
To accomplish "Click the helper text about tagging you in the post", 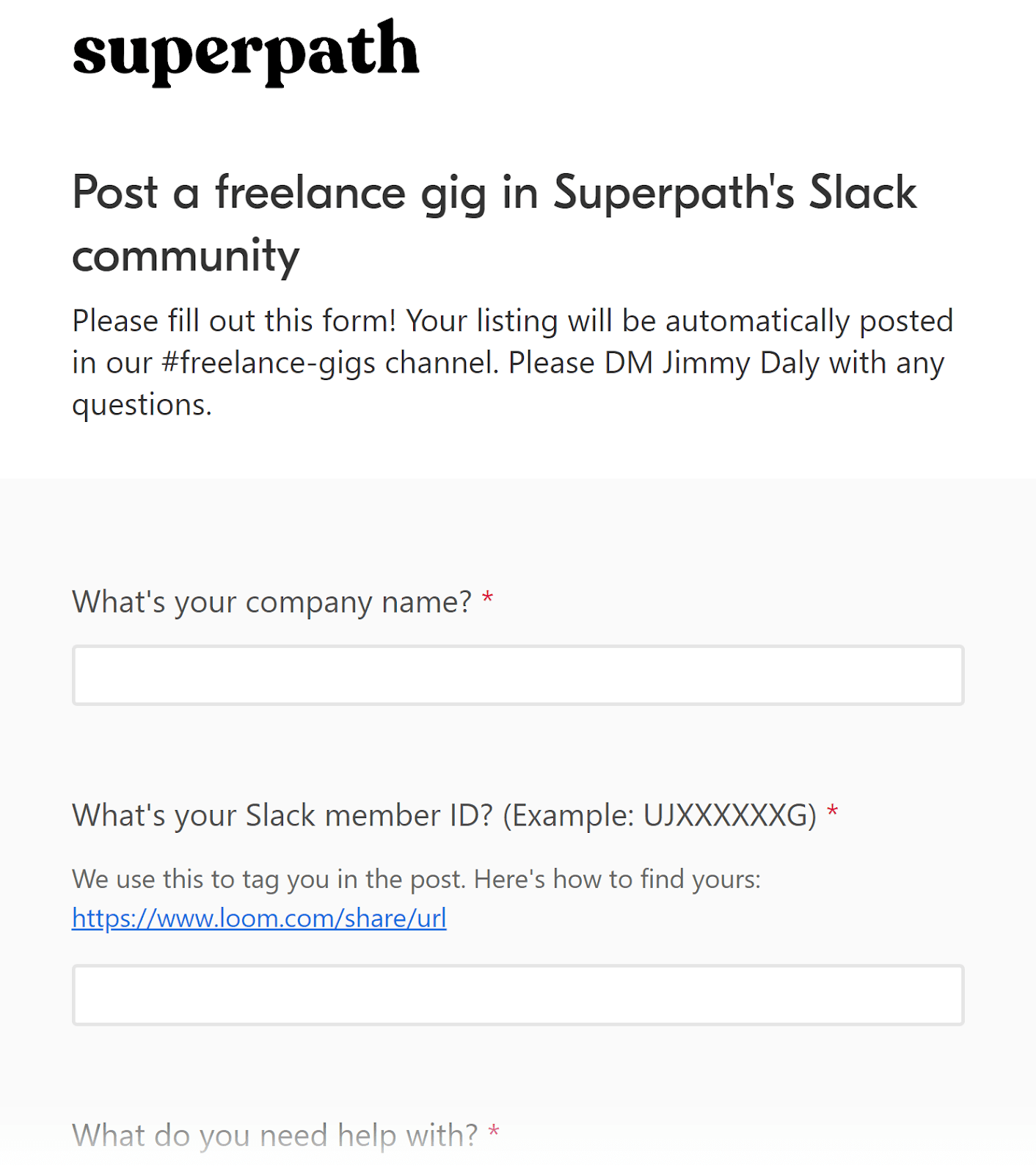I will (x=416, y=879).
